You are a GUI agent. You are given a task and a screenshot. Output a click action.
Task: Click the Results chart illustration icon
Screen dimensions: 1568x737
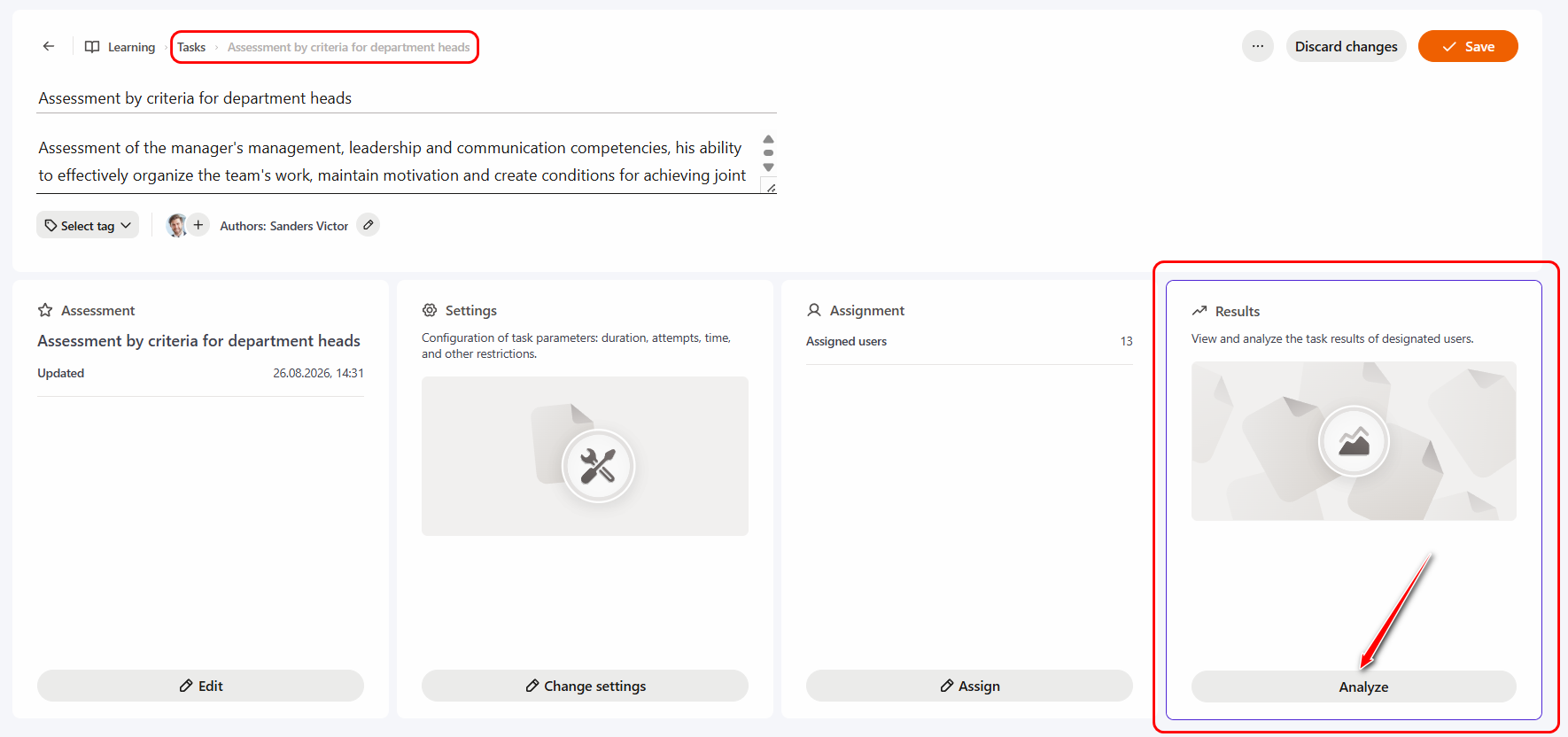point(1354,441)
